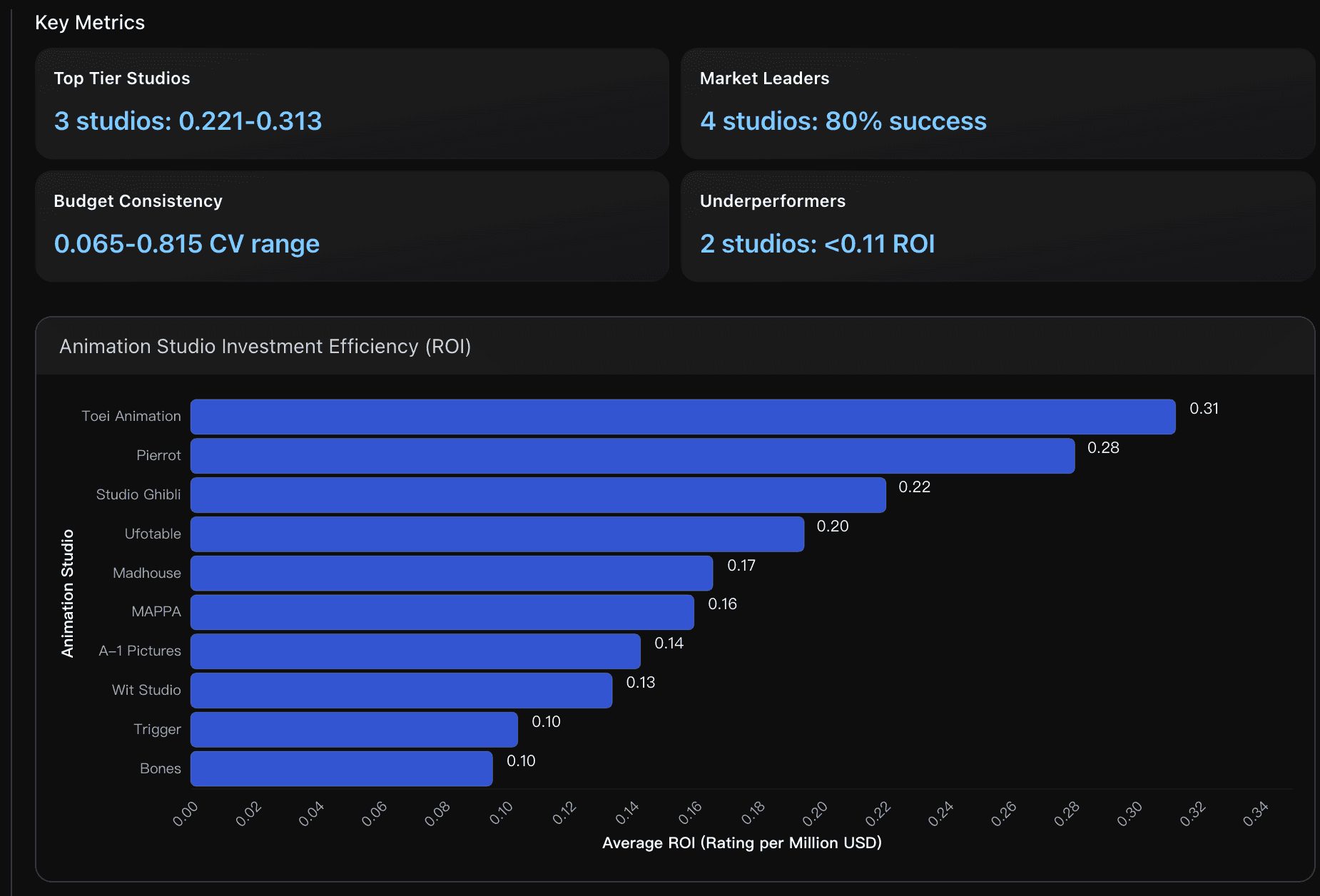Click the A-1 Pictures ROI bar
Screen dimensions: 1320x896
[x=415, y=651]
